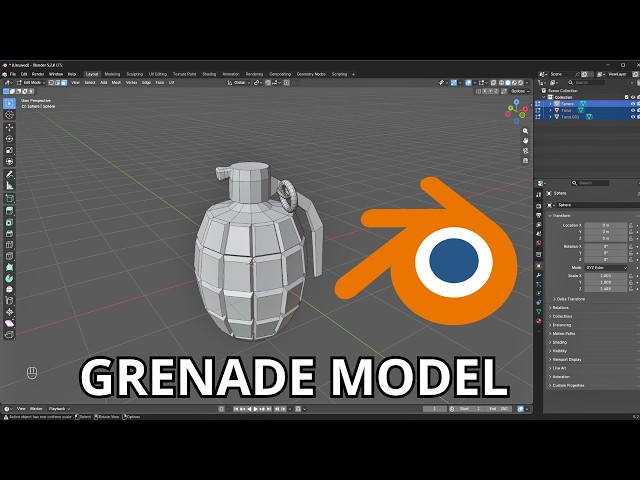Select the Rip Region tool
Image resolution: width=640 pixels, height=480 pixels.
tap(9, 335)
